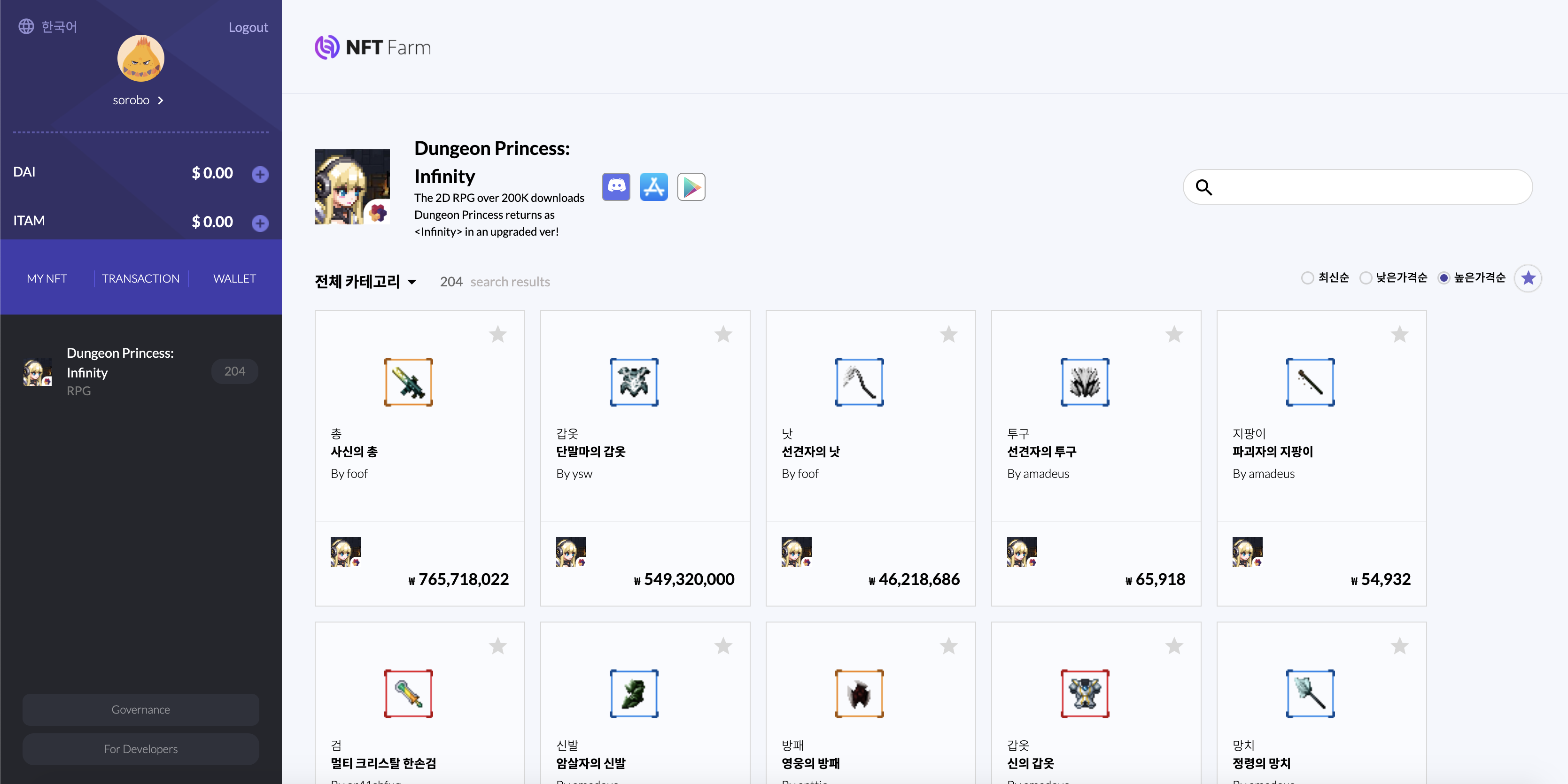Image resolution: width=1568 pixels, height=784 pixels.
Task: Expand the 전체 카테고리 dropdown
Action: pos(365,282)
